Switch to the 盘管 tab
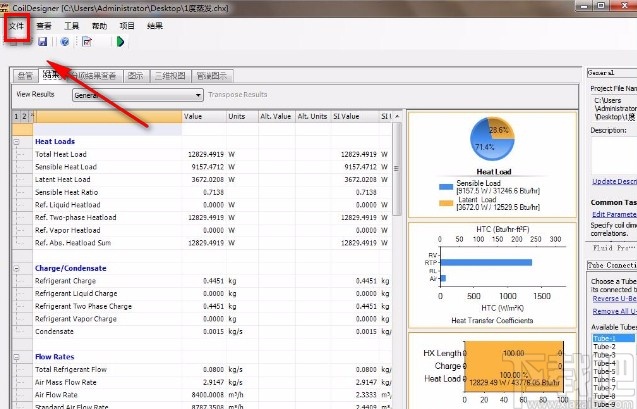The height and width of the screenshot is (409, 637). (25, 76)
